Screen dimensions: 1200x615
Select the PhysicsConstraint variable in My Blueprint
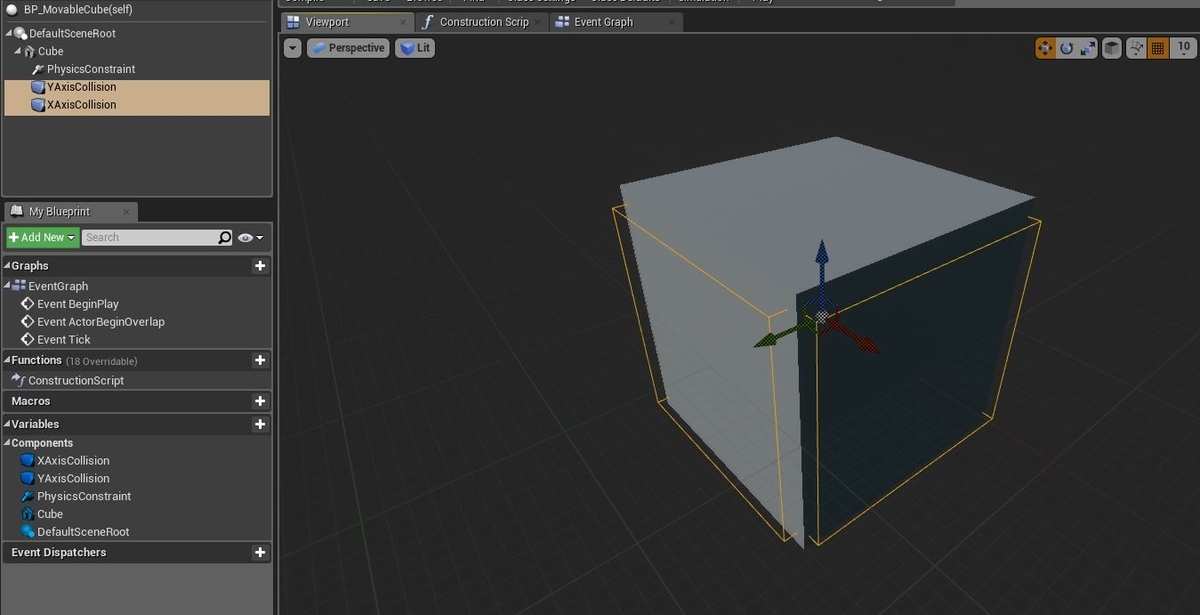click(84, 497)
